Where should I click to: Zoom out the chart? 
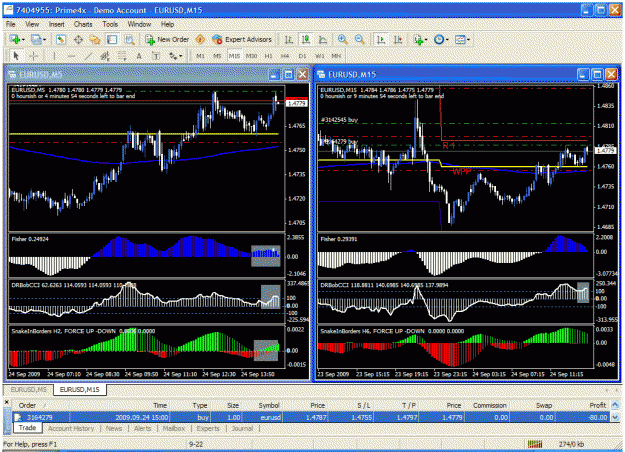(x=359, y=39)
